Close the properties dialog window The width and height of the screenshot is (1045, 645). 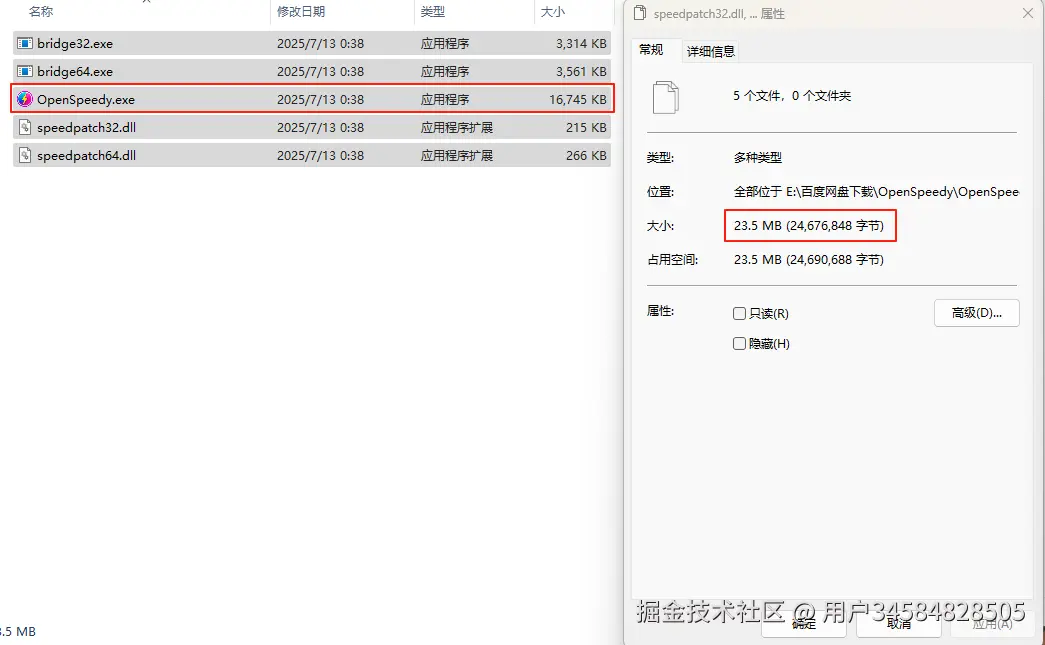coord(1028,13)
